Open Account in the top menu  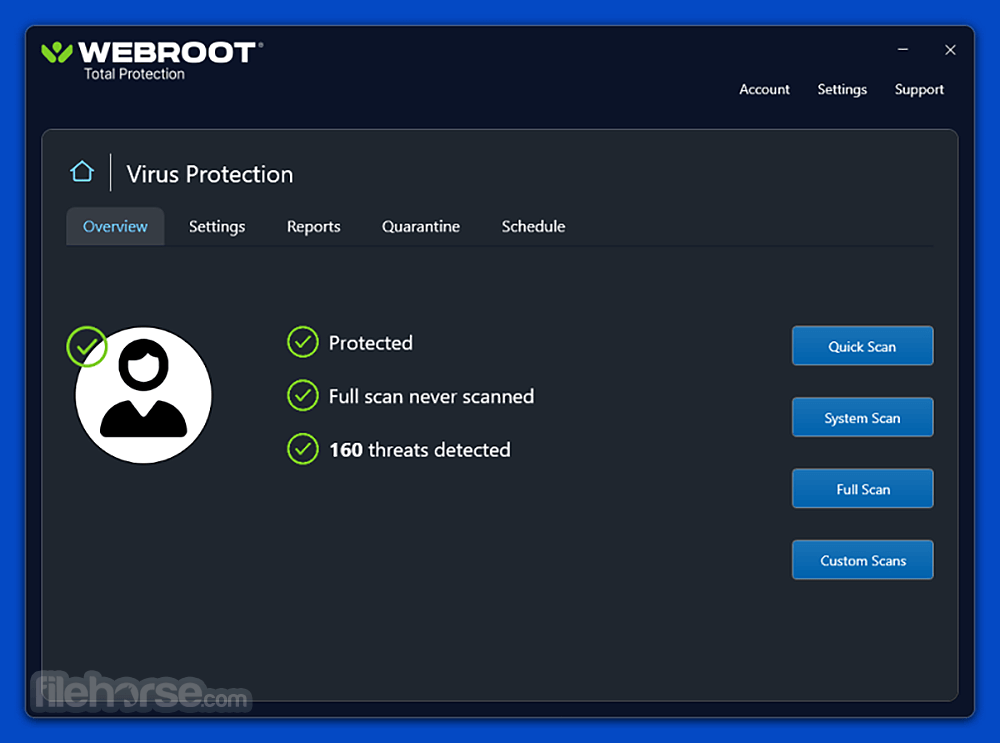pos(764,89)
